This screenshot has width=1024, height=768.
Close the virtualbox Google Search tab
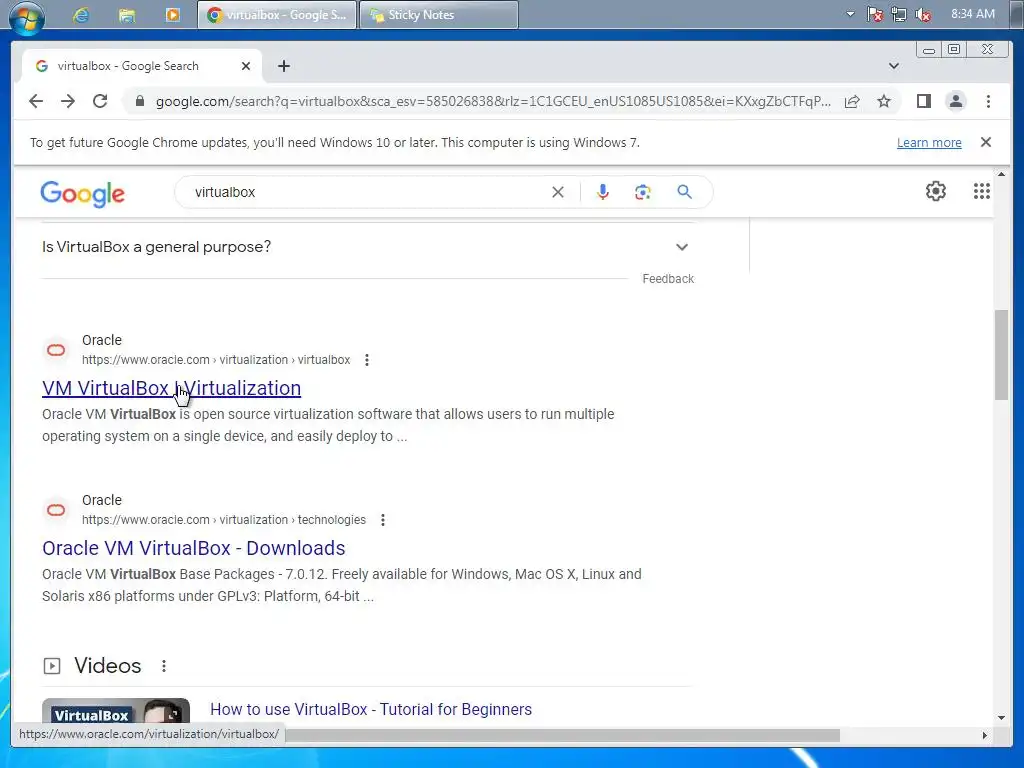pyautogui.click(x=246, y=66)
